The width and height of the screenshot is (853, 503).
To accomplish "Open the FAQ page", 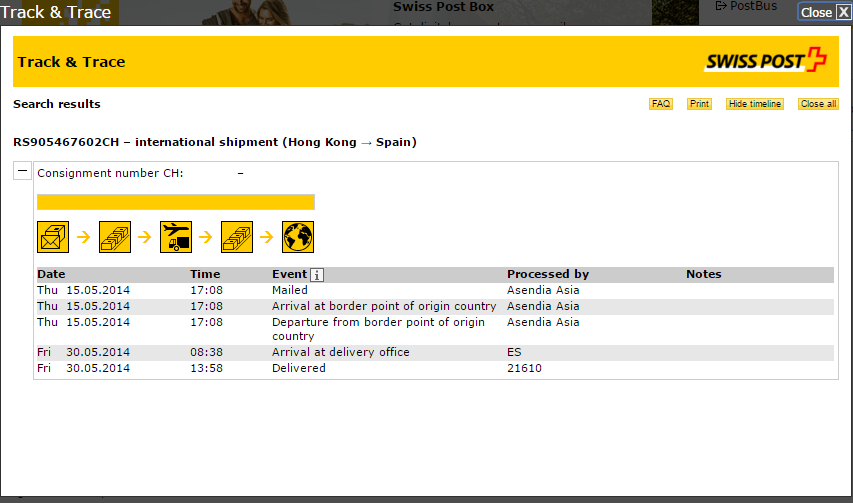I will [661, 104].
